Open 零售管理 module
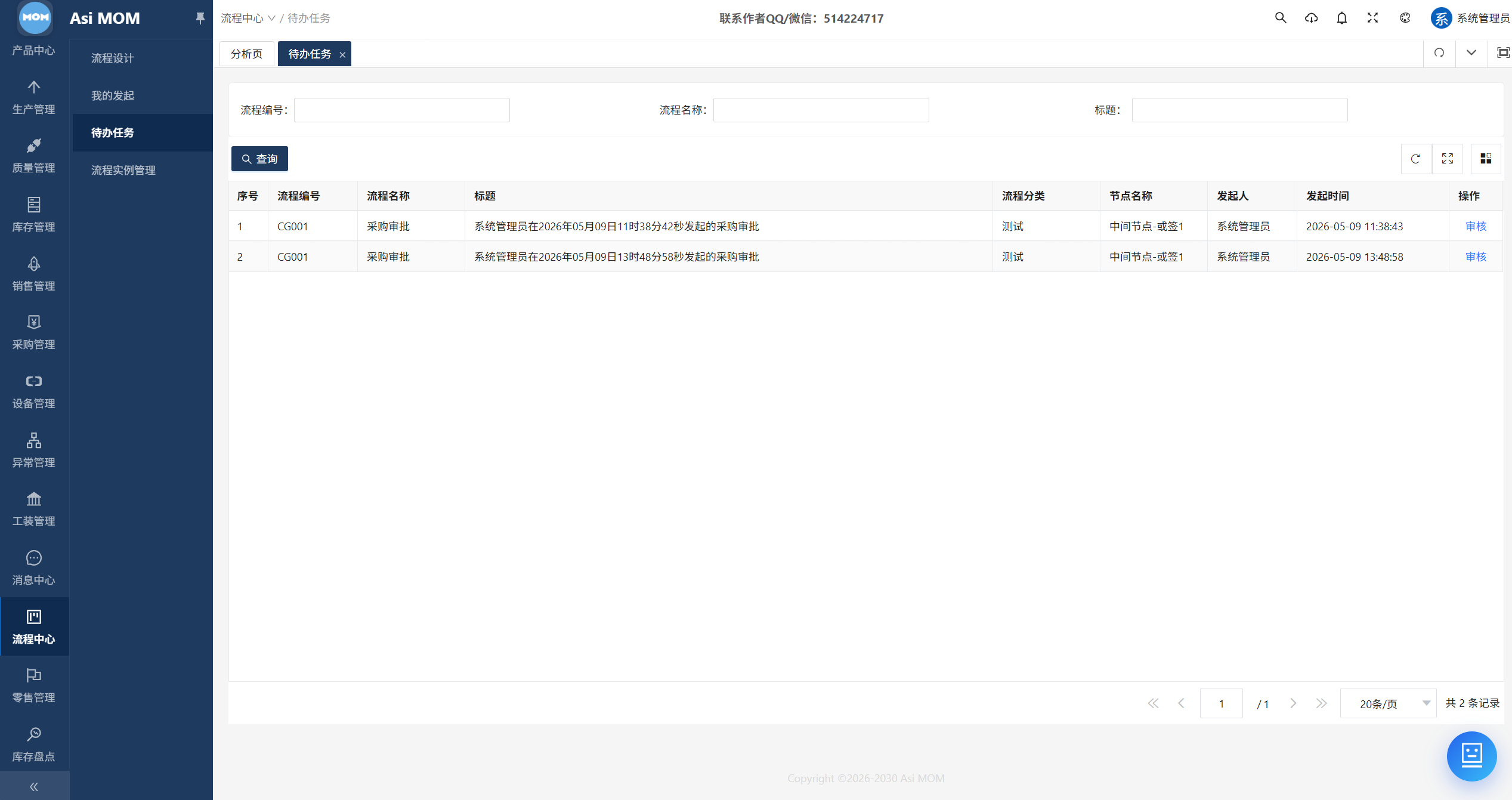 34,685
